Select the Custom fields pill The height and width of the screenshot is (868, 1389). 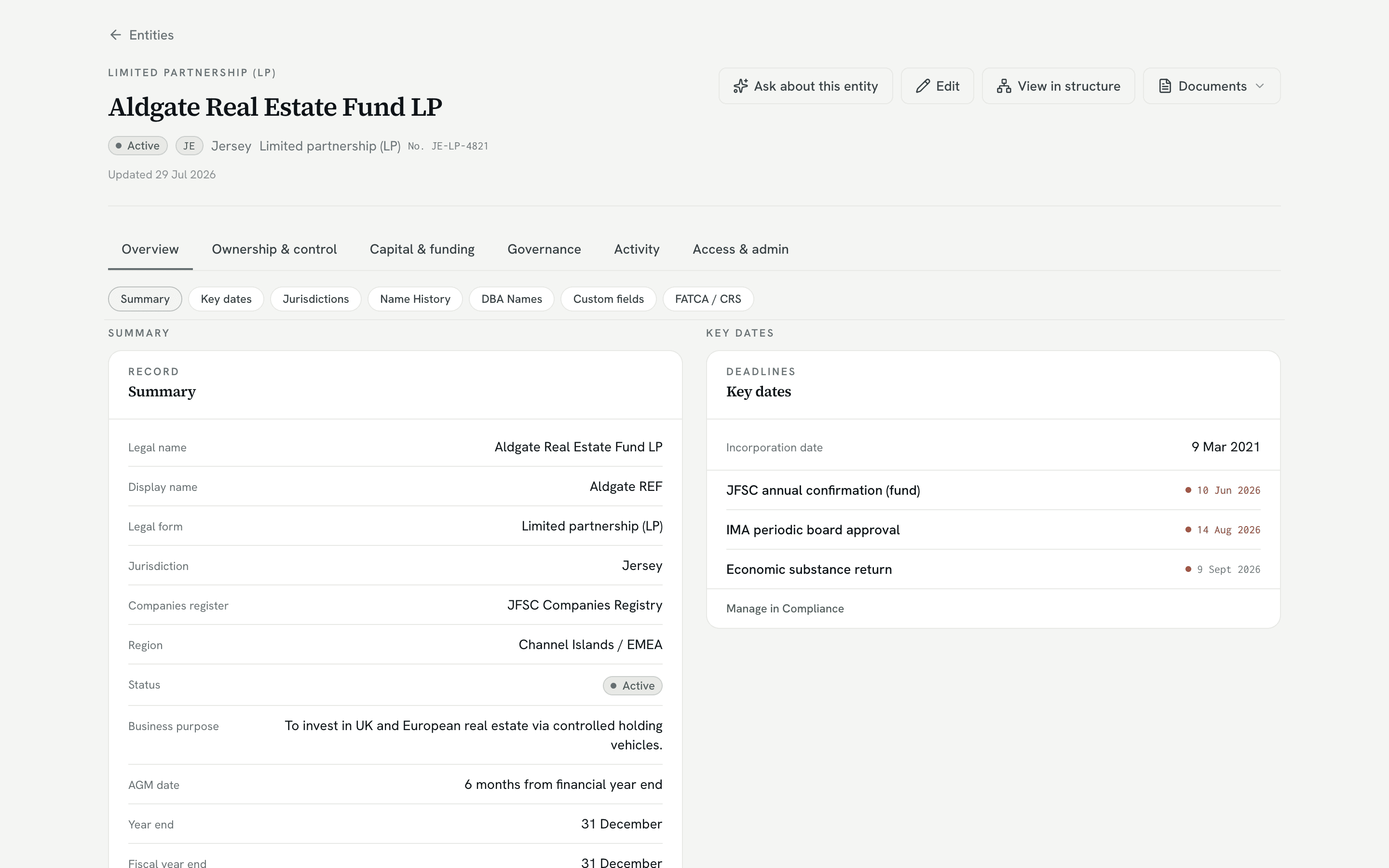click(x=608, y=299)
